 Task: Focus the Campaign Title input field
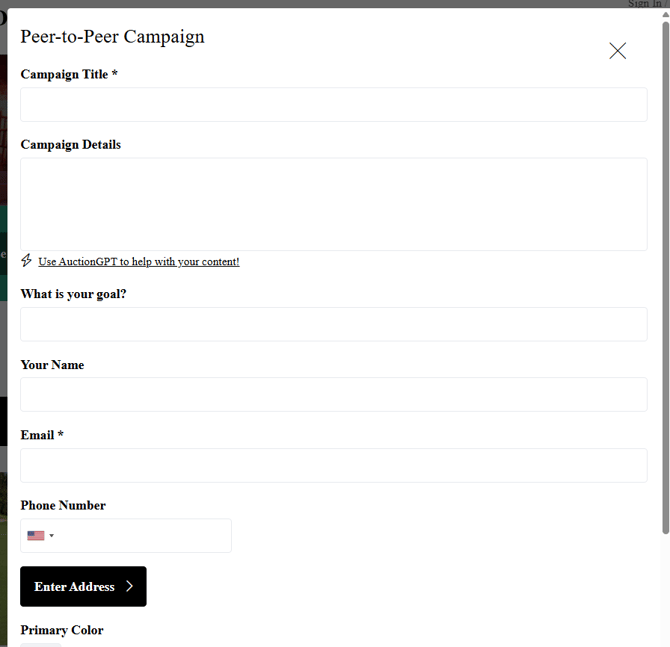click(x=333, y=105)
